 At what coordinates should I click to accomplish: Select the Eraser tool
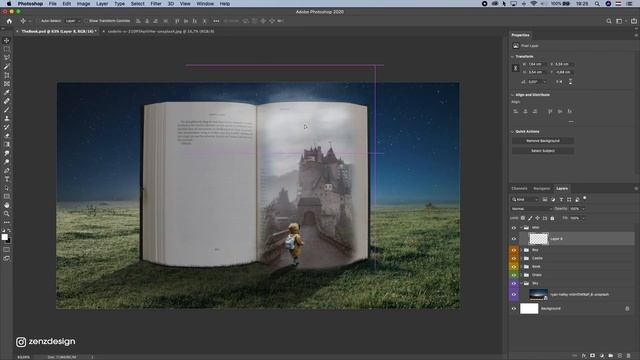(x=7, y=136)
